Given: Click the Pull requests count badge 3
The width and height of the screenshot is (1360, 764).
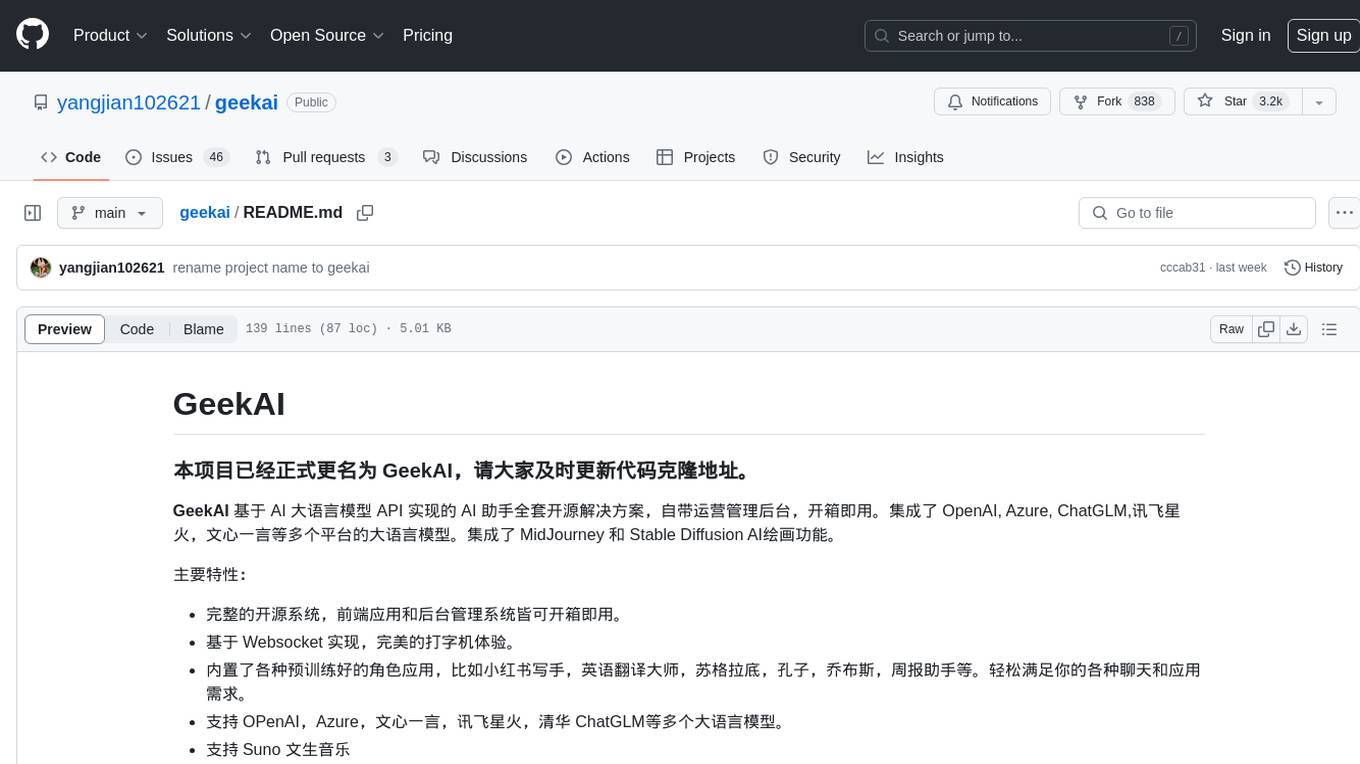Looking at the screenshot, I should pos(388,157).
